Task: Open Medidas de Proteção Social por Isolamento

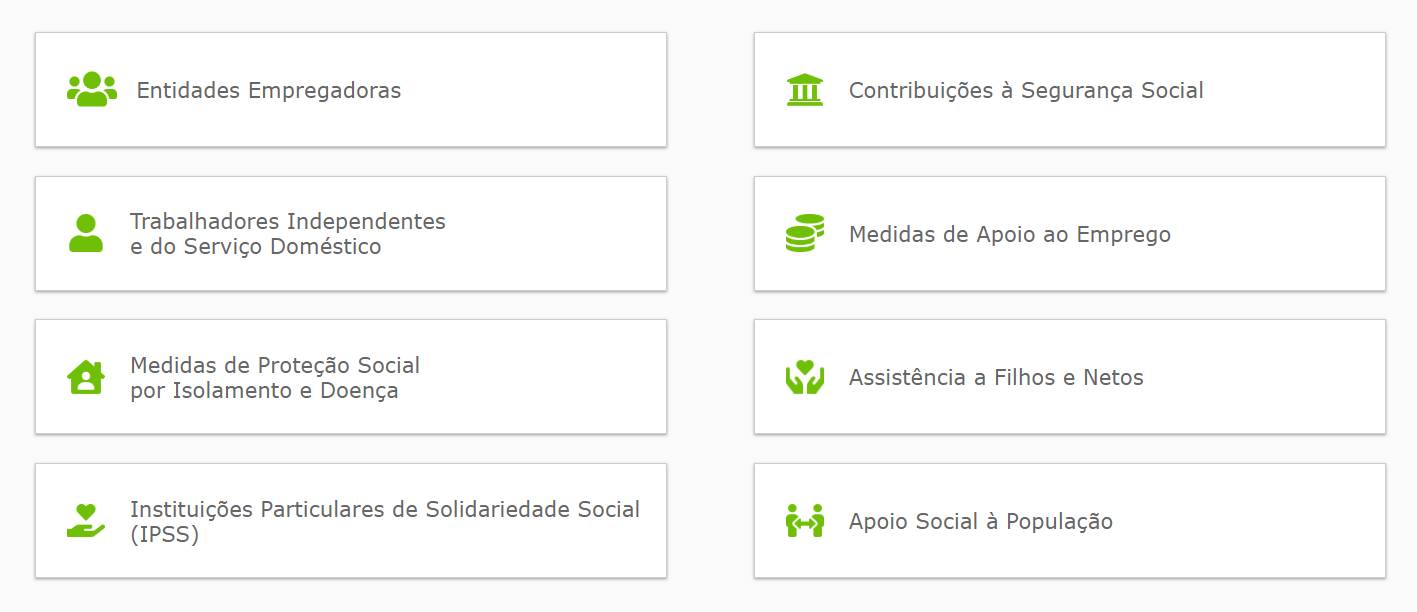Action: click(275, 378)
